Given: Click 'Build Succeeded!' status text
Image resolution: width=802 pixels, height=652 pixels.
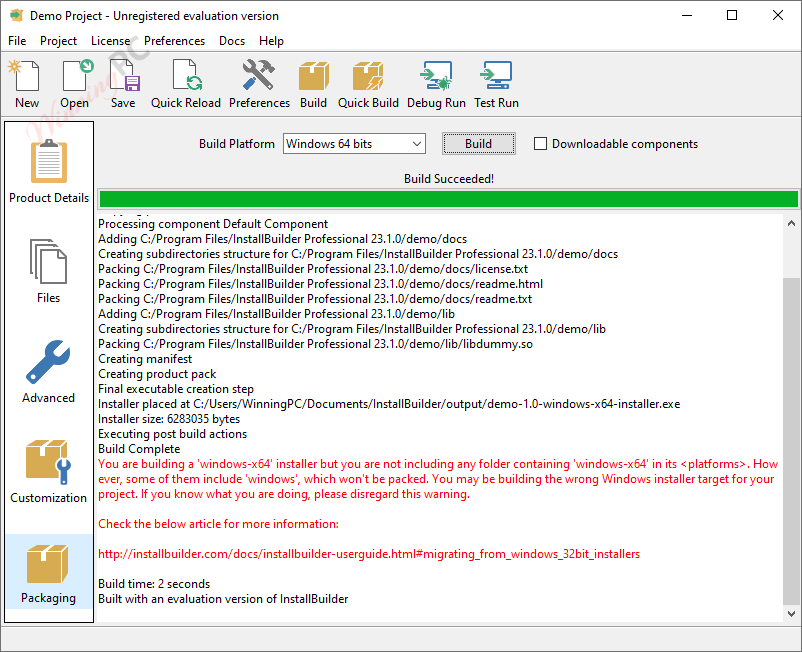Looking at the screenshot, I should pyautogui.click(x=449, y=179).
